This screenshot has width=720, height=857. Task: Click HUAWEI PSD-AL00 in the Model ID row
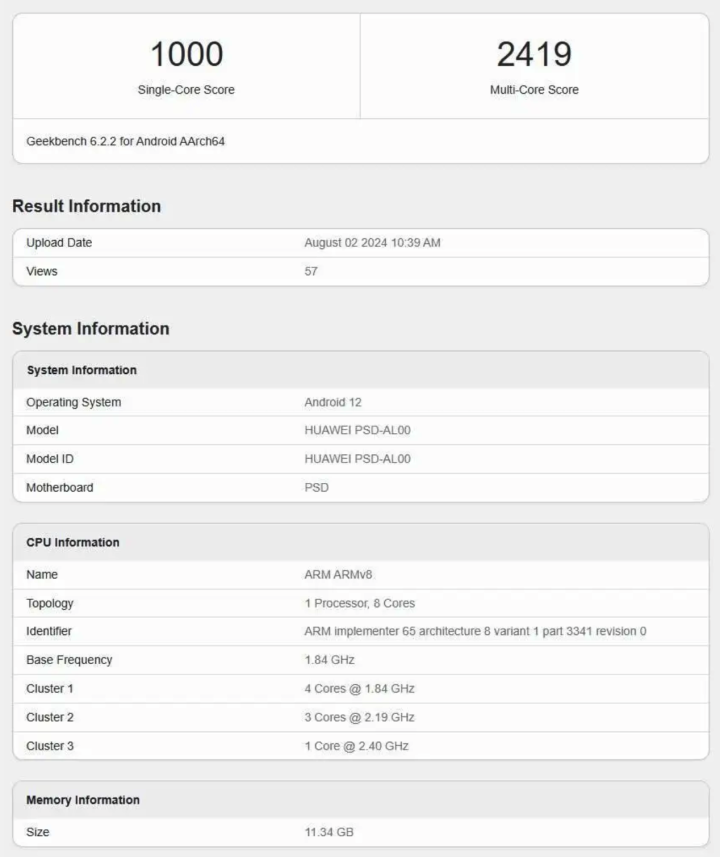358,459
